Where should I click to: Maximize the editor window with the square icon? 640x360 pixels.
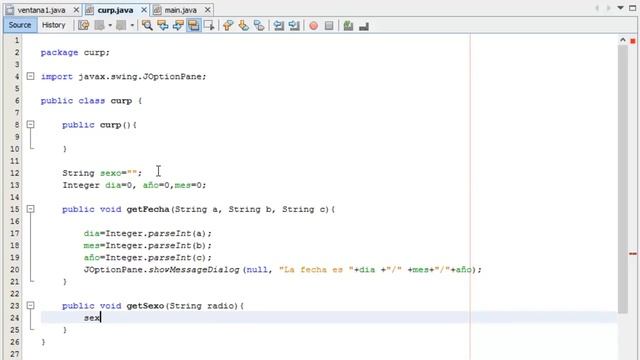point(633,8)
